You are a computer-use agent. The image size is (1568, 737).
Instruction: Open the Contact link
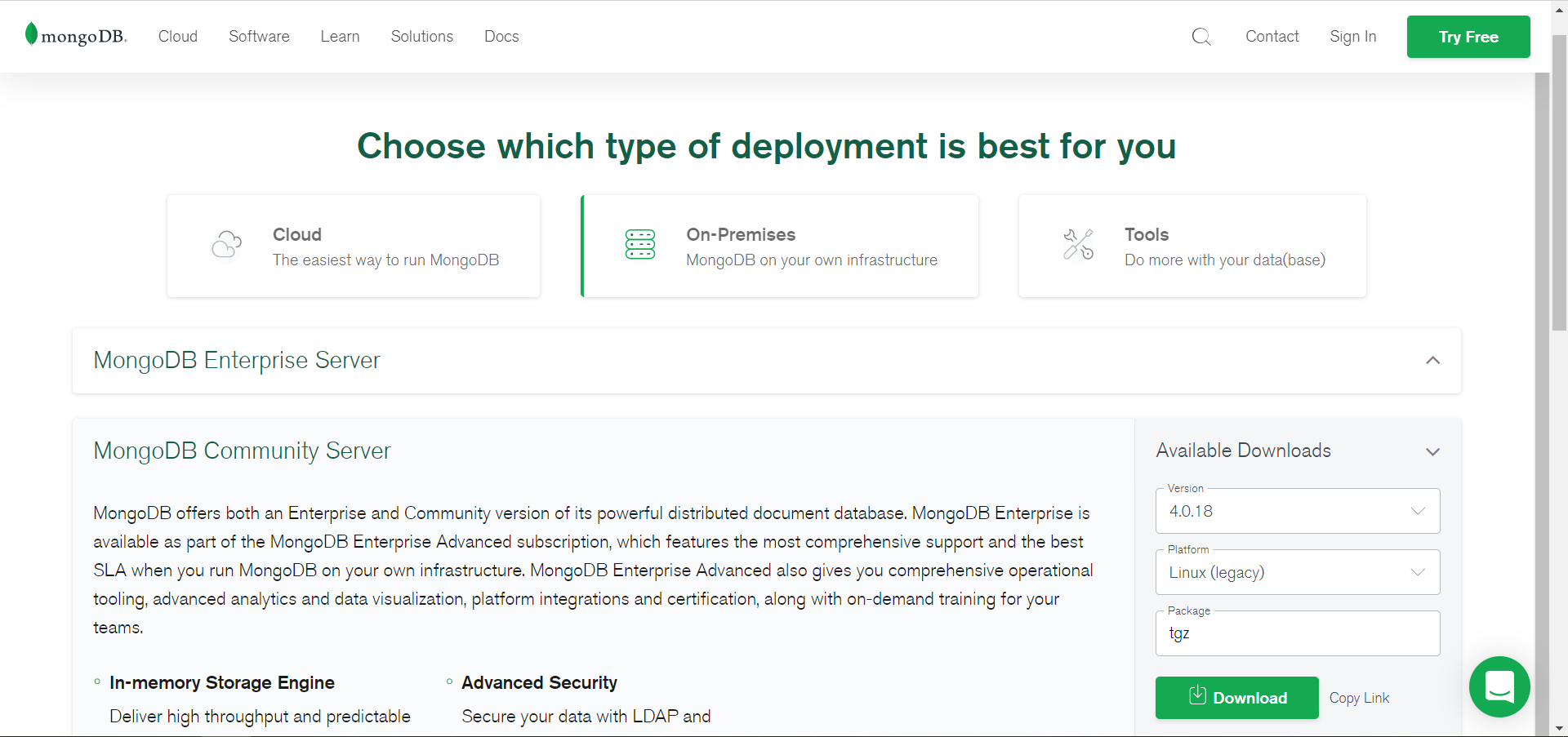tap(1272, 37)
